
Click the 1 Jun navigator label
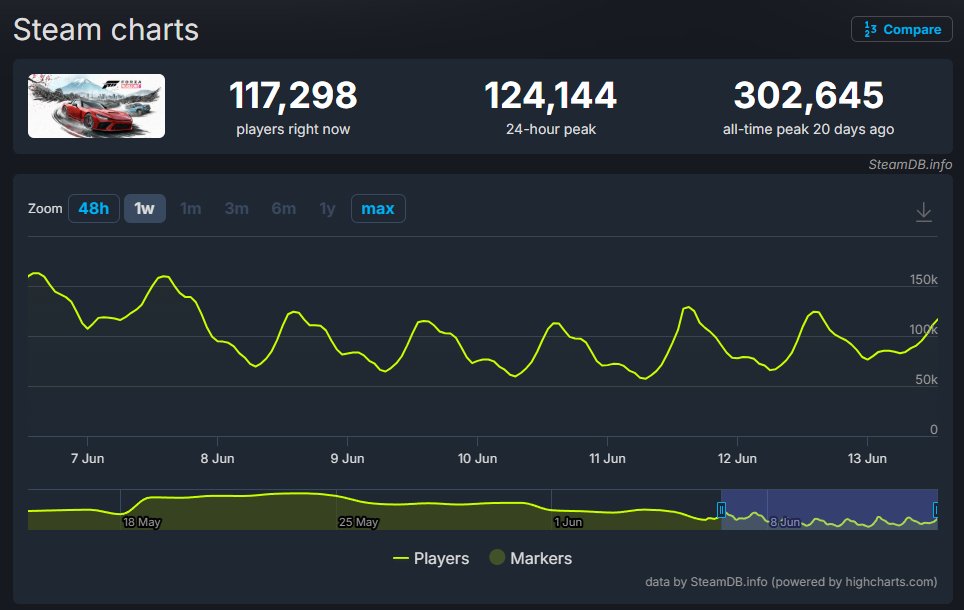(568, 522)
